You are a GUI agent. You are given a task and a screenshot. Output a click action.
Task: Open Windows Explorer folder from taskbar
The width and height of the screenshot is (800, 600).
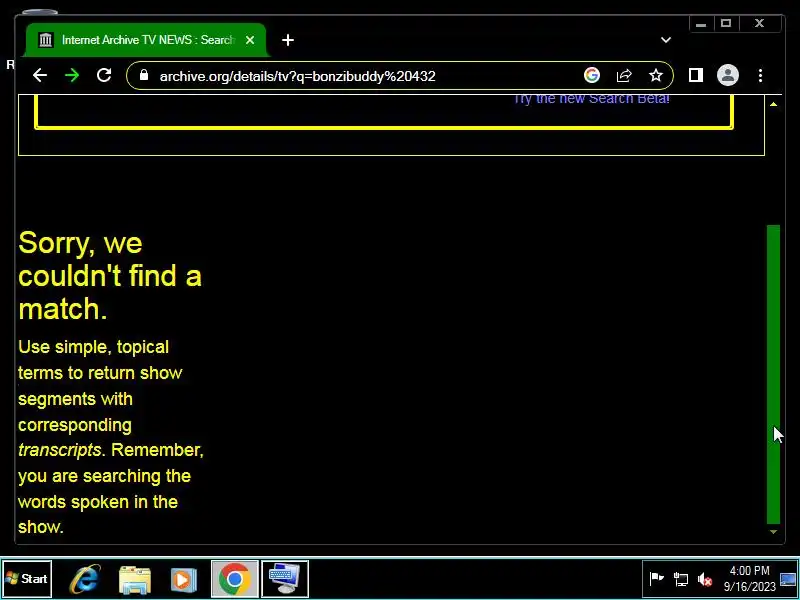135,579
